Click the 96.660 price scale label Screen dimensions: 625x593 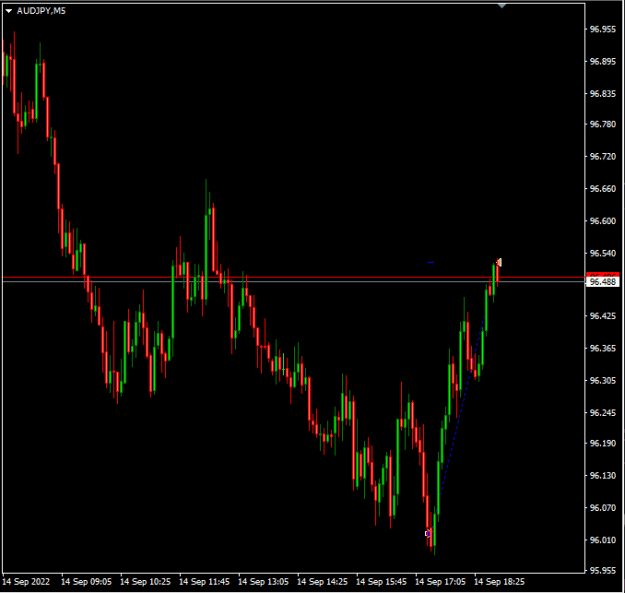click(602, 189)
